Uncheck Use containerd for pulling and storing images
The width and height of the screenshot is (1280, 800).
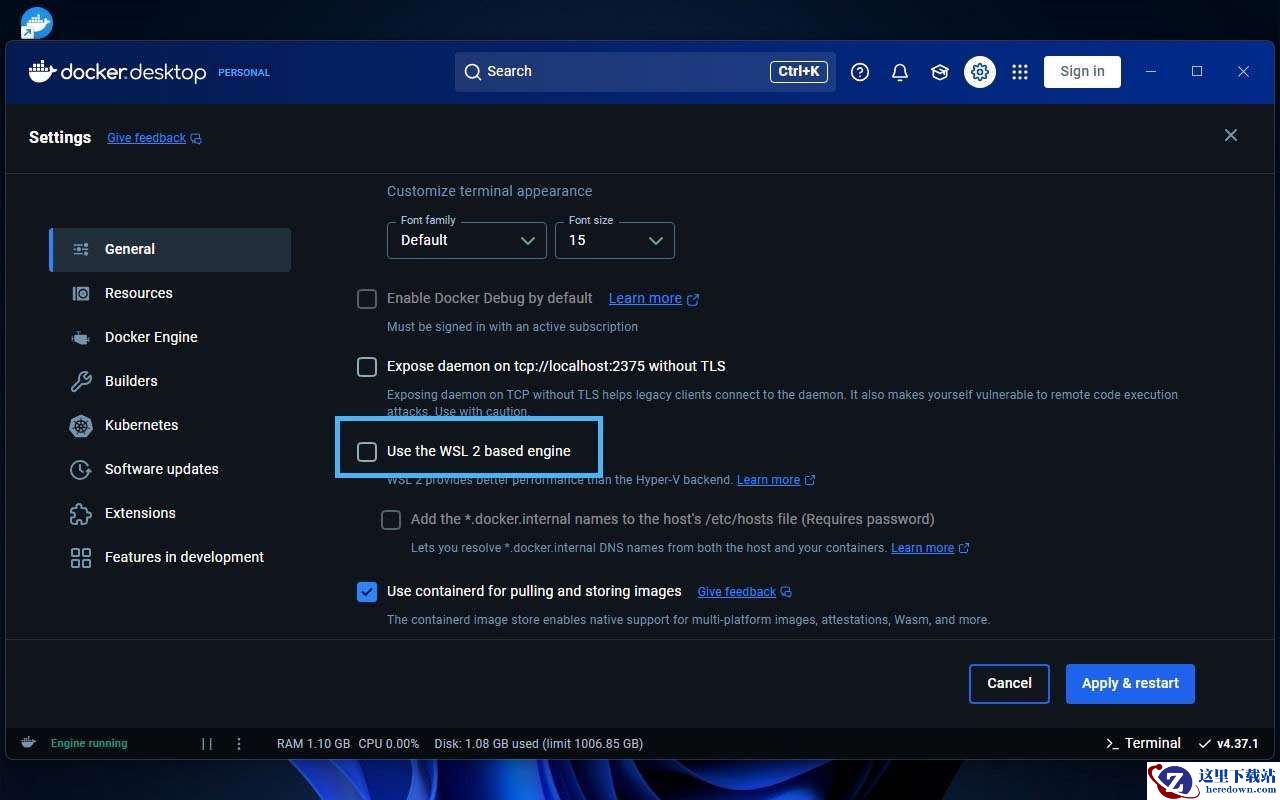tap(367, 592)
